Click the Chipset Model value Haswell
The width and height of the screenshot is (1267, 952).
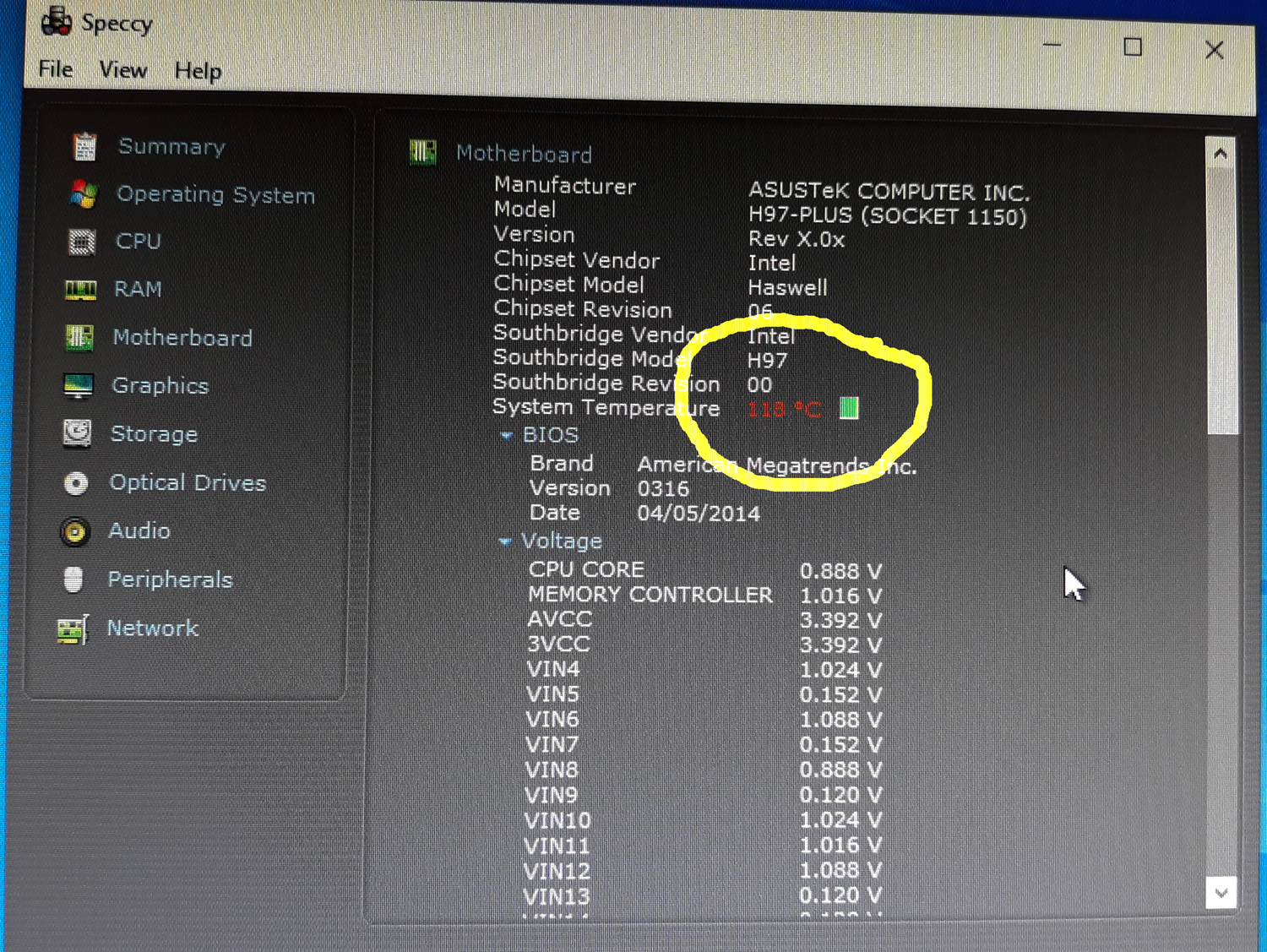787,287
